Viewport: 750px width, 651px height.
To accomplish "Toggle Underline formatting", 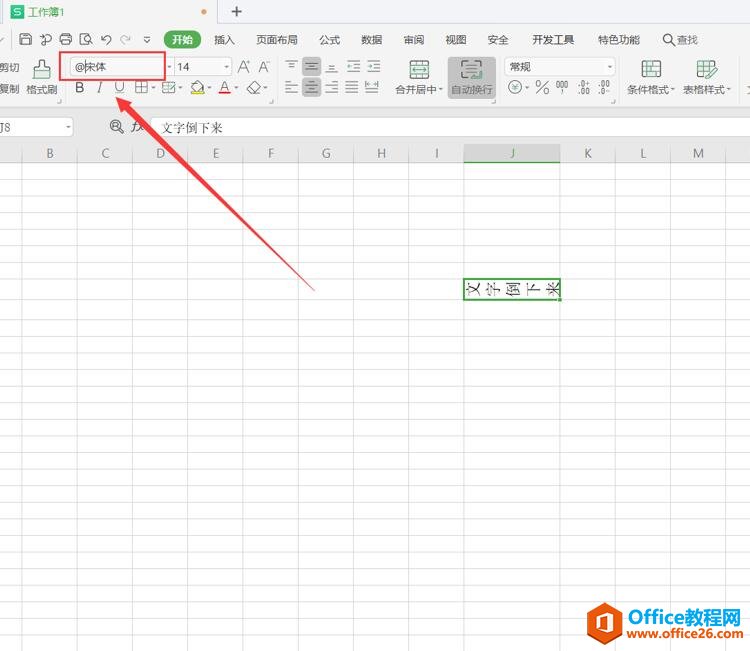I will click(x=119, y=87).
